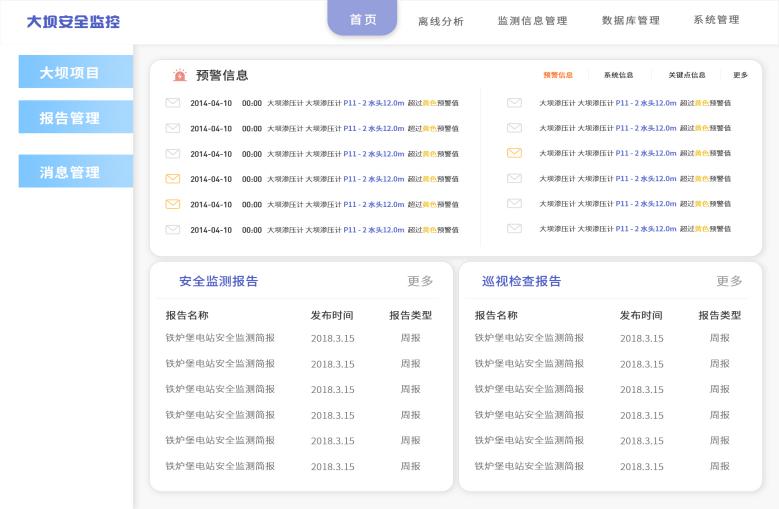
Task: Select the 数据库管理 tab
Action: 631,20
